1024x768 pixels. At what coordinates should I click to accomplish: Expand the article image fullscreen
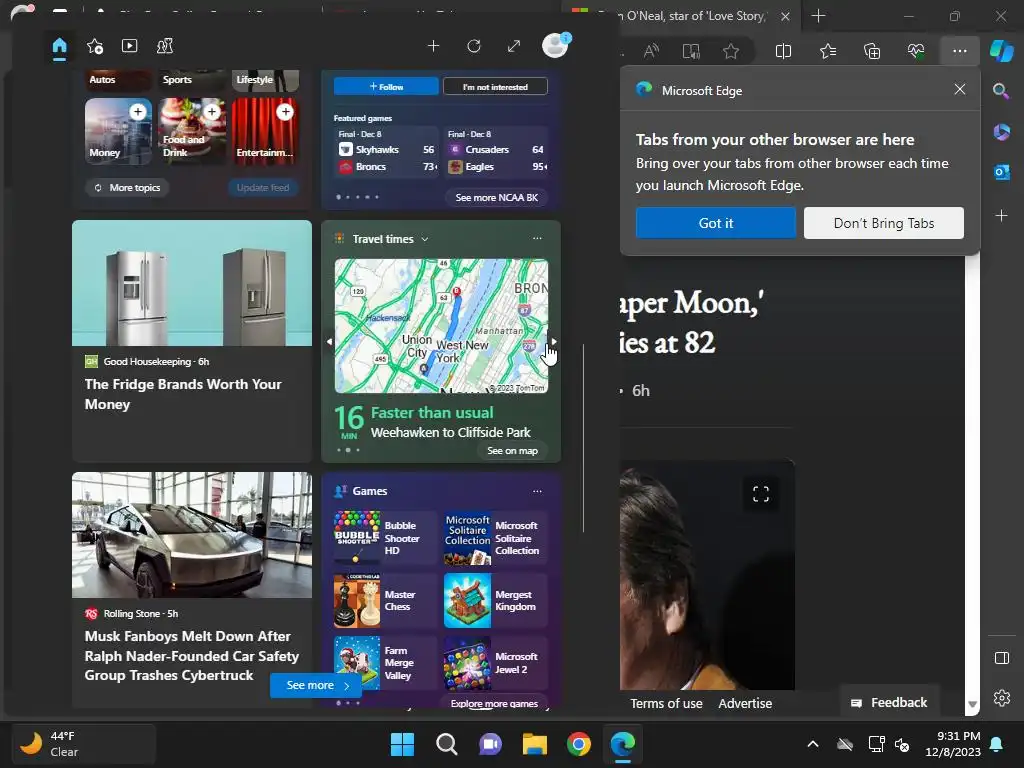(761, 494)
